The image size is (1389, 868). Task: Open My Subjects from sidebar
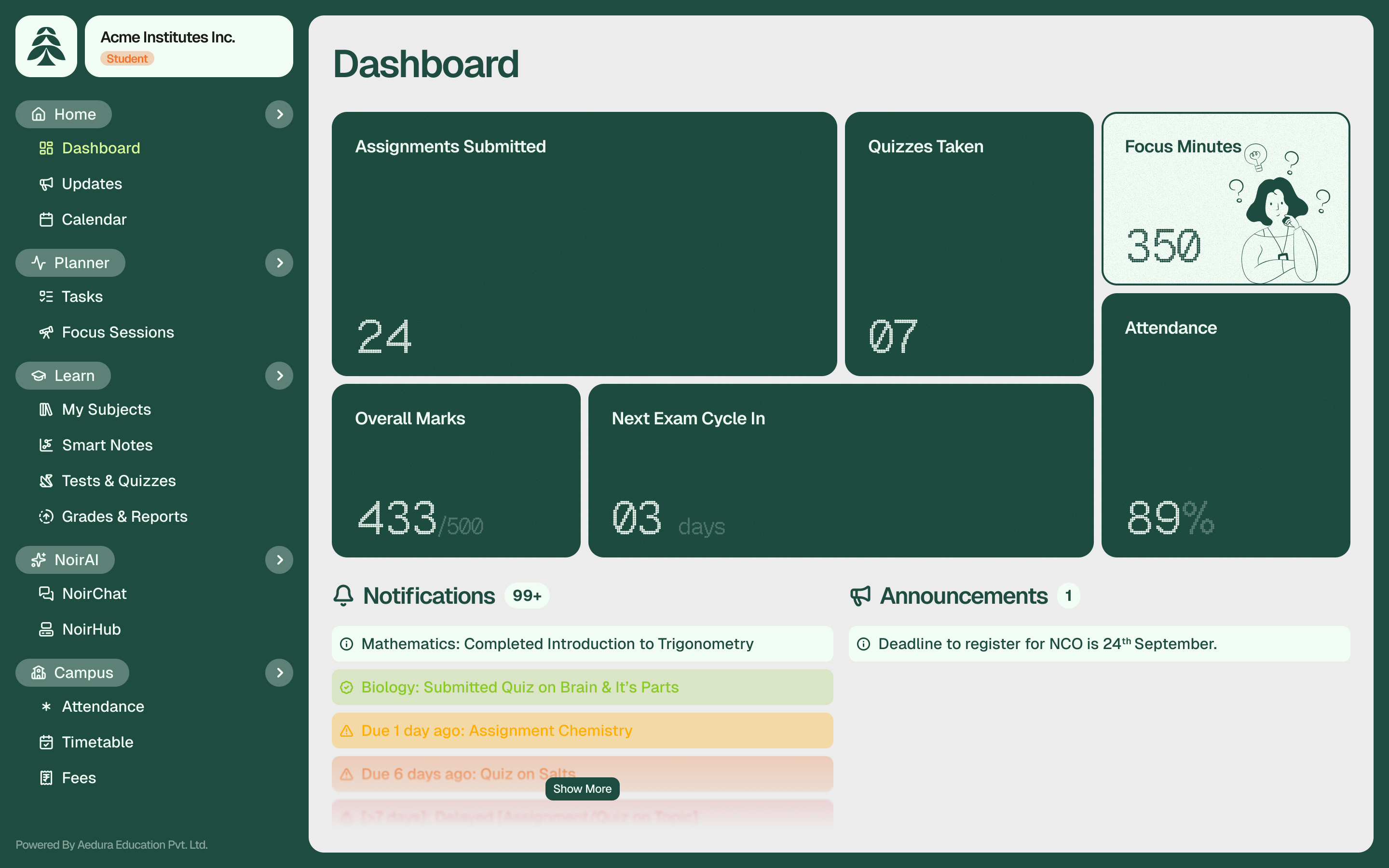coord(95,409)
